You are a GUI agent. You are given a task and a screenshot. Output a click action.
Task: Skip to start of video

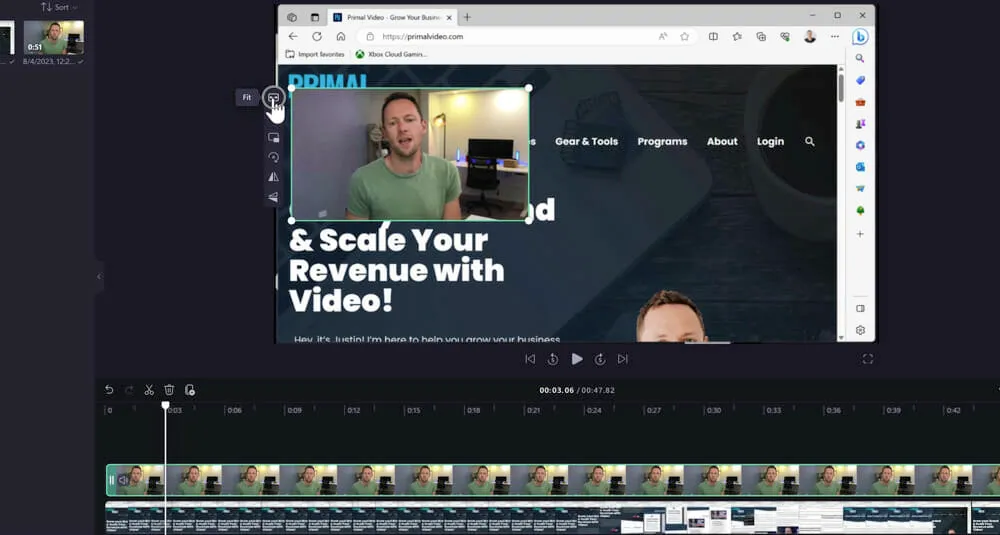pyautogui.click(x=530, y=359)
